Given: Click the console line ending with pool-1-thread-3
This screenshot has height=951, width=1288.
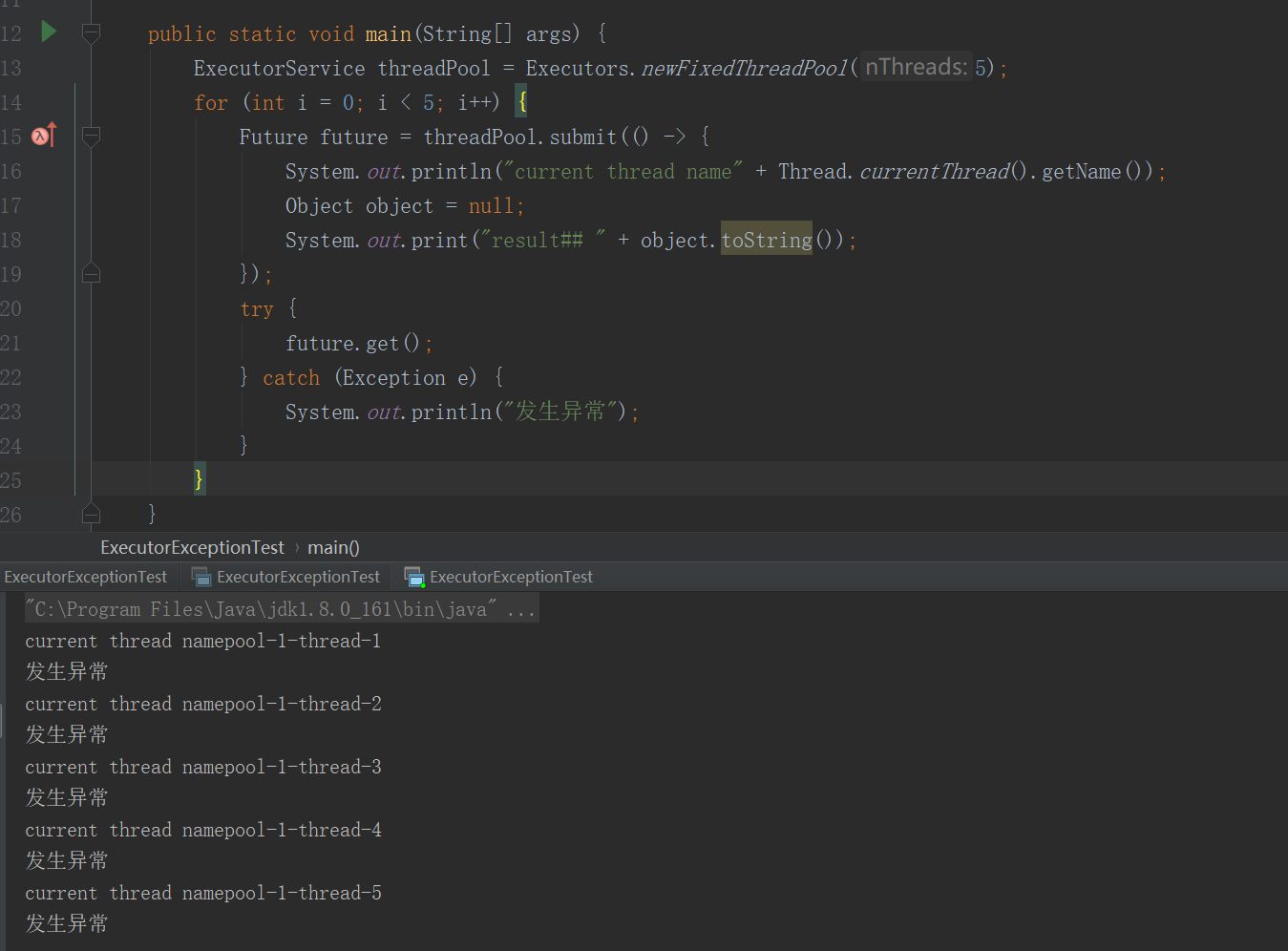Looking at the screenshot, I should point(203,767).
